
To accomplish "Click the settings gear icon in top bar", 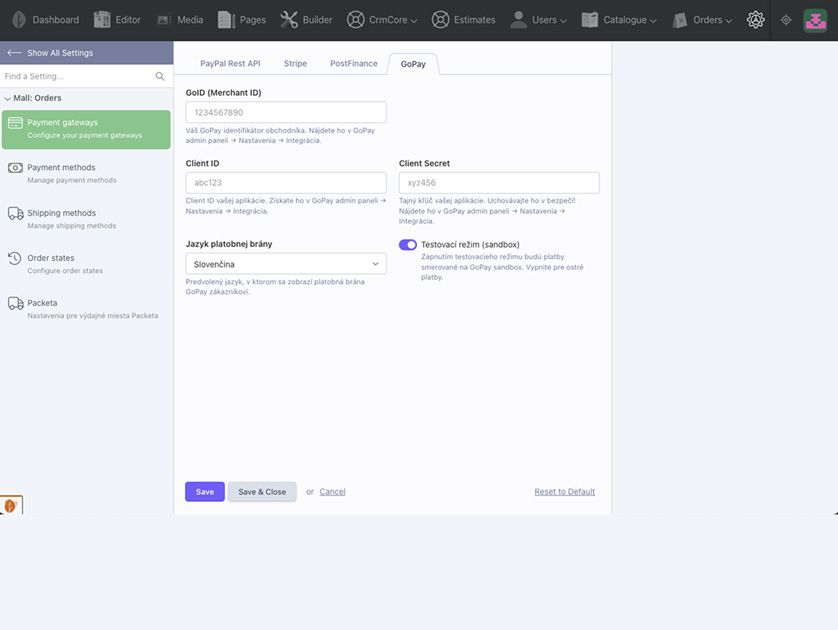I will pyautogui.click(x=756, y=20).
